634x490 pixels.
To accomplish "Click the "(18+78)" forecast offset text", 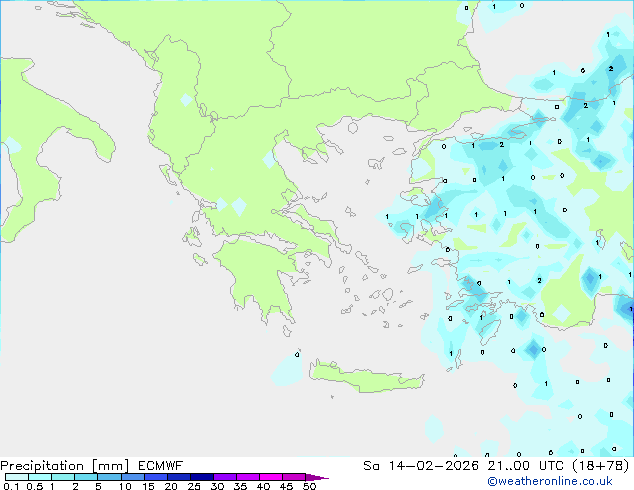I will pyautogui.click(x=600, y=466).
